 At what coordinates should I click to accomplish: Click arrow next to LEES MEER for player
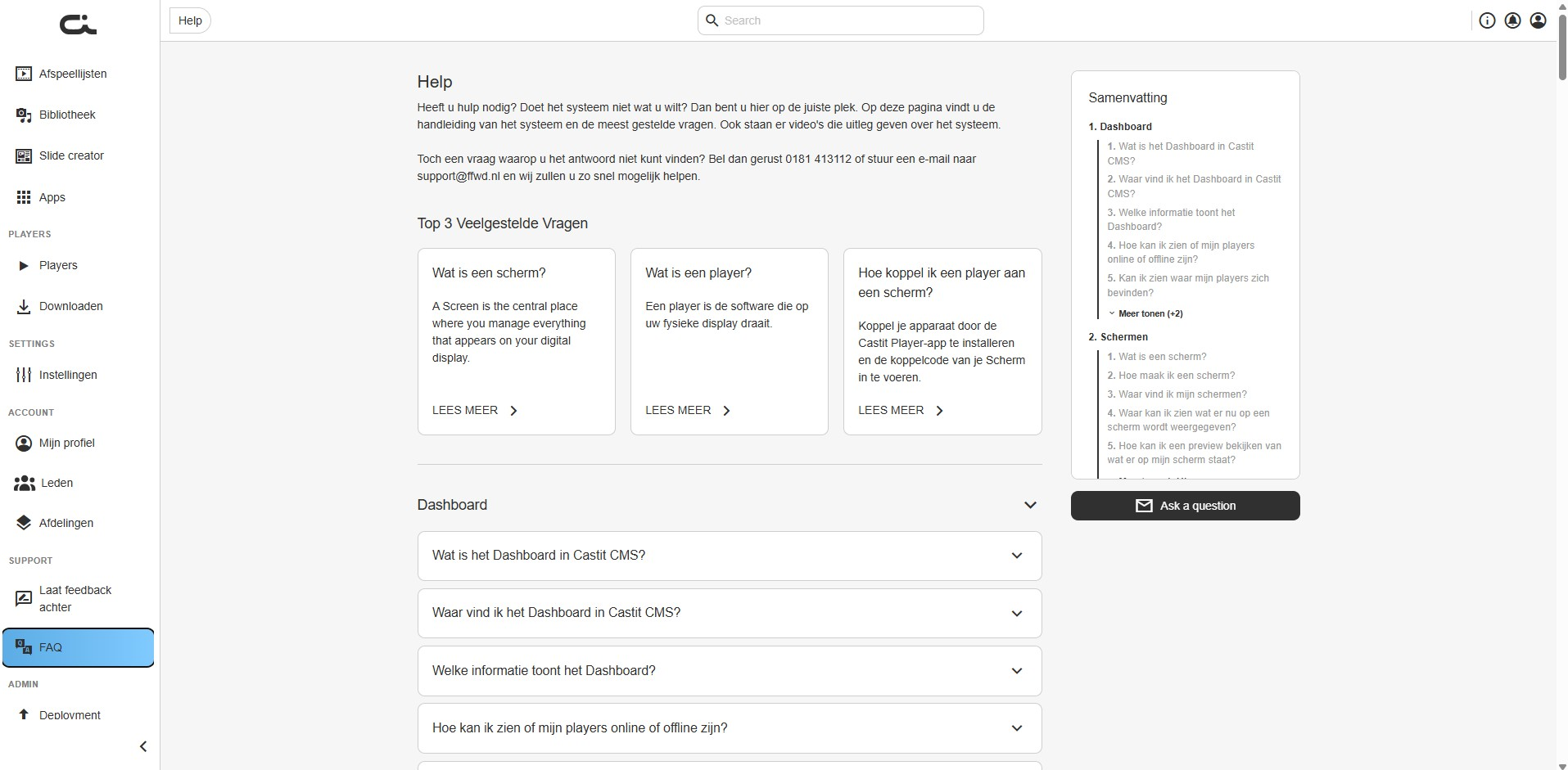[x=726, y=411]
